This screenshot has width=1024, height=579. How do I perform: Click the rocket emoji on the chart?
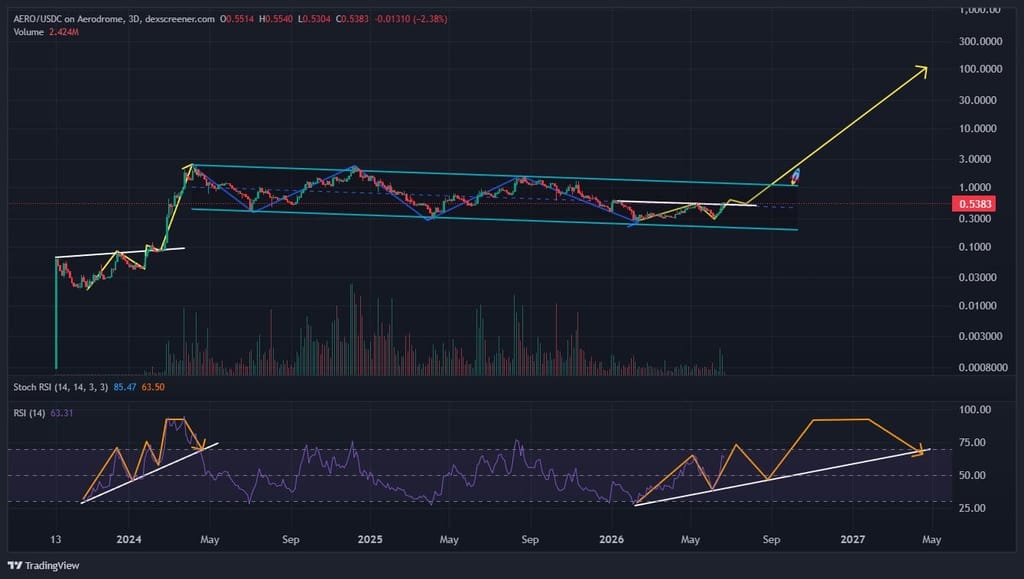795,176
